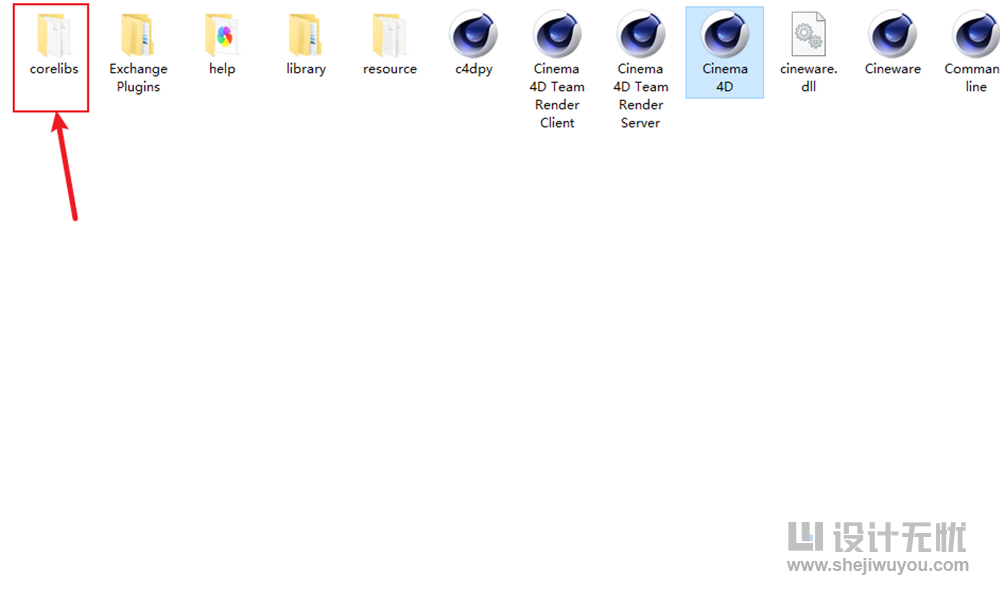Screen dimensions: 1000x600
Task: Select the resource folder icon
Action: pos(390,35)
